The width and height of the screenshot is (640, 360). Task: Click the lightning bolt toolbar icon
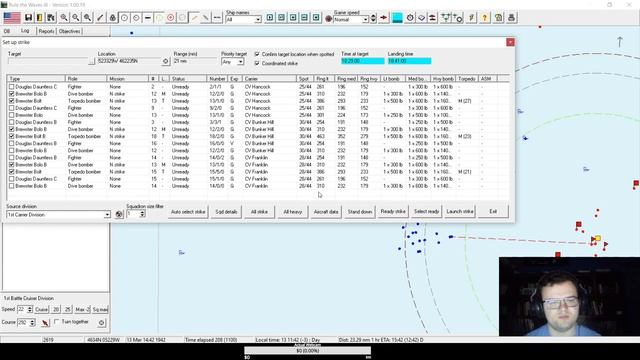(x=471, y=18)
